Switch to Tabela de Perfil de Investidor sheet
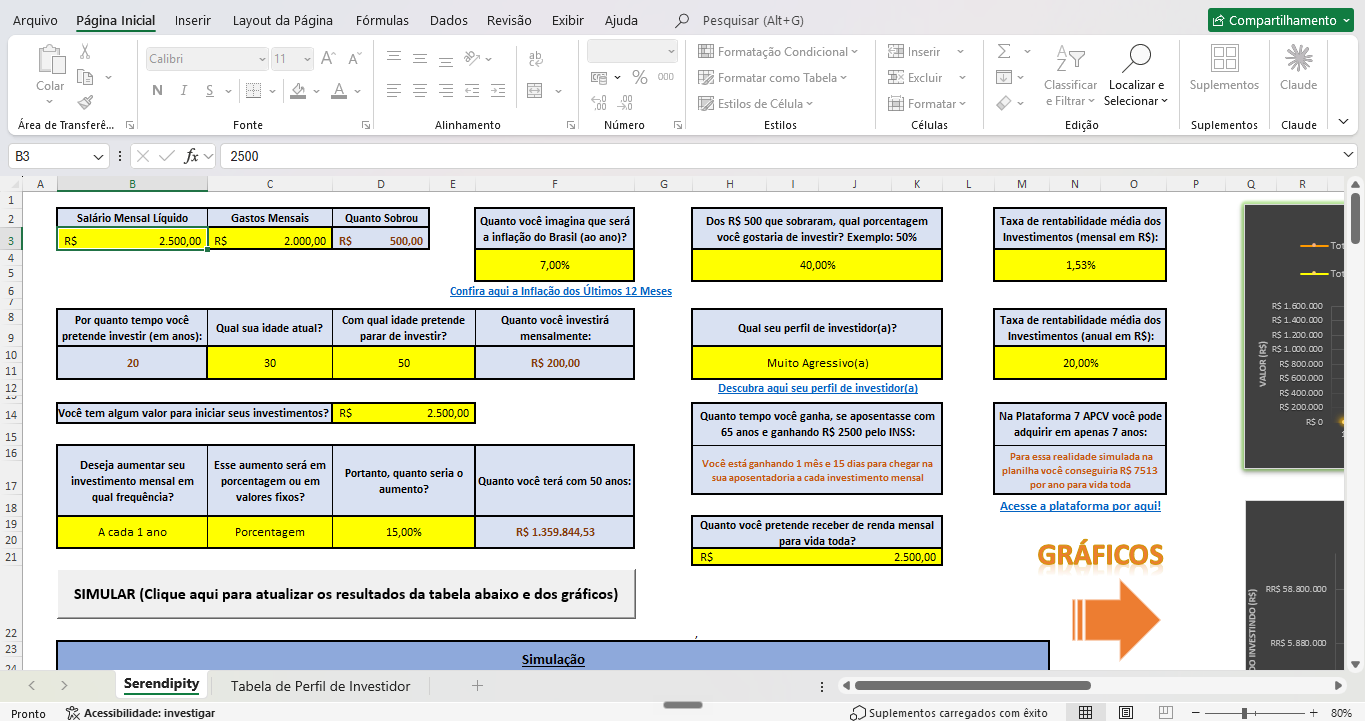The image size is (1365, 721). pyautogui.click(x=320, y=686)
